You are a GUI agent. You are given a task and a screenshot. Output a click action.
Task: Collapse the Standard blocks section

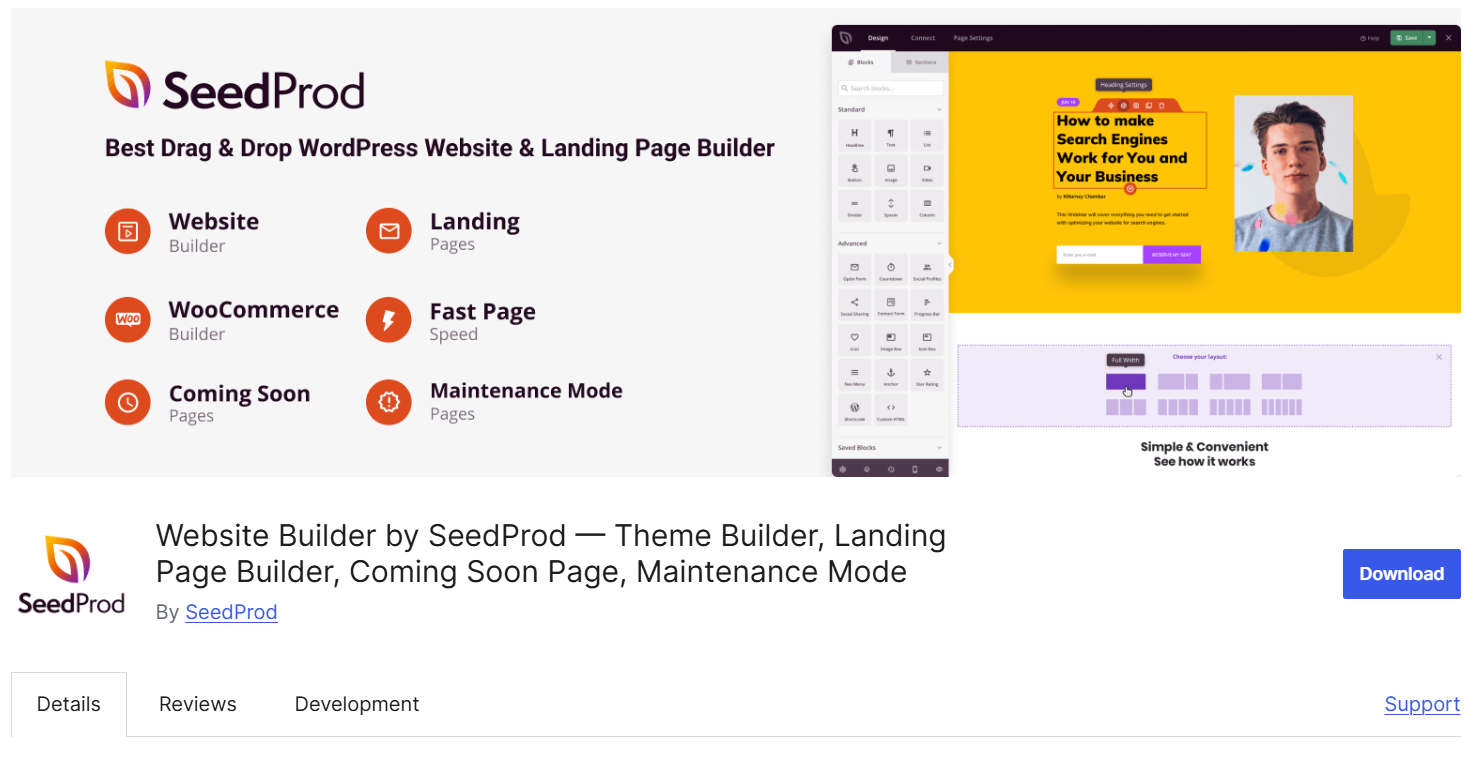939,110
